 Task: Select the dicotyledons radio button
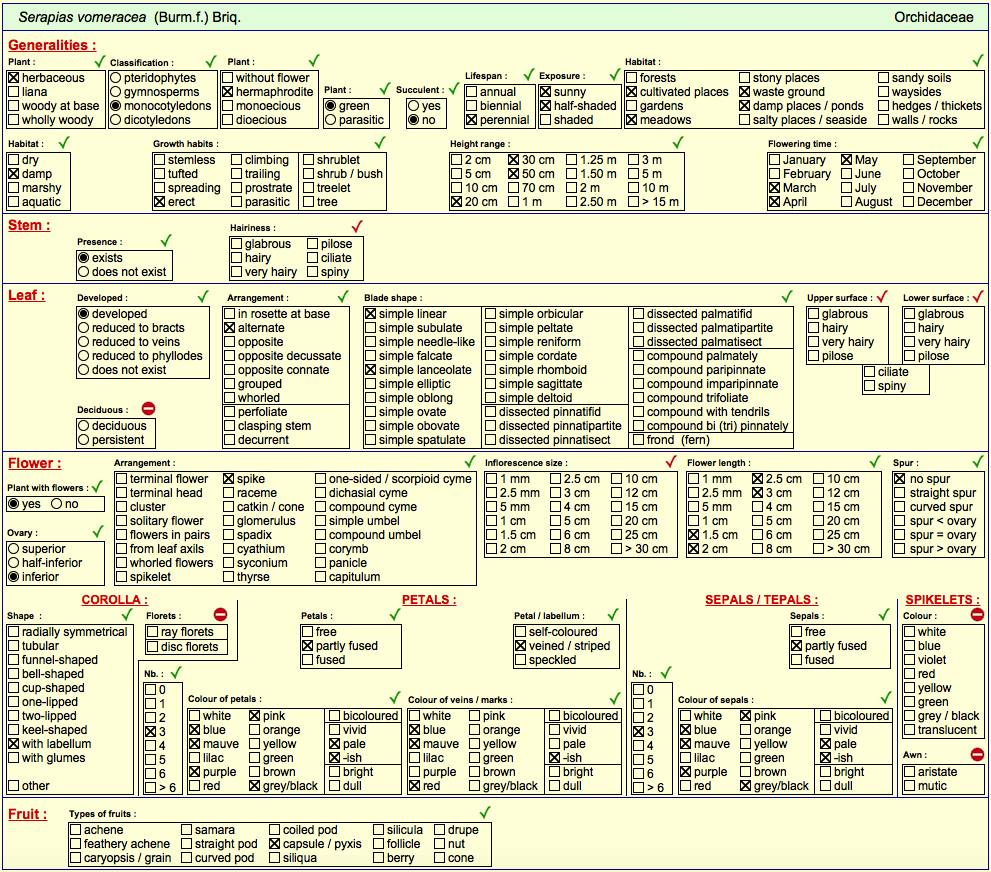click(x=116, y=119)
